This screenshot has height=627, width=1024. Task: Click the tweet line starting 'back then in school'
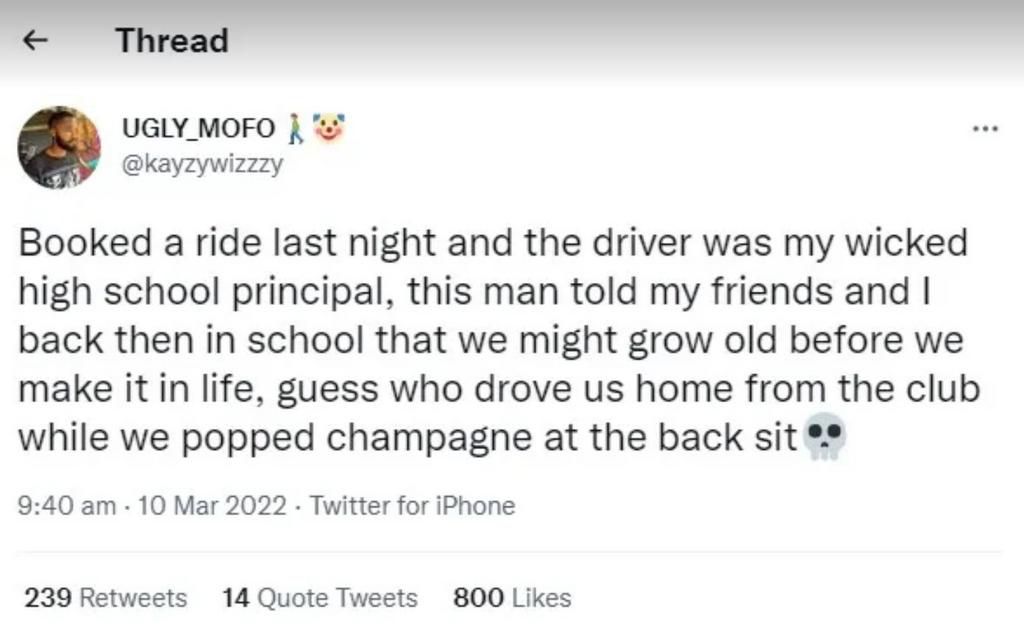pos(490,340)
